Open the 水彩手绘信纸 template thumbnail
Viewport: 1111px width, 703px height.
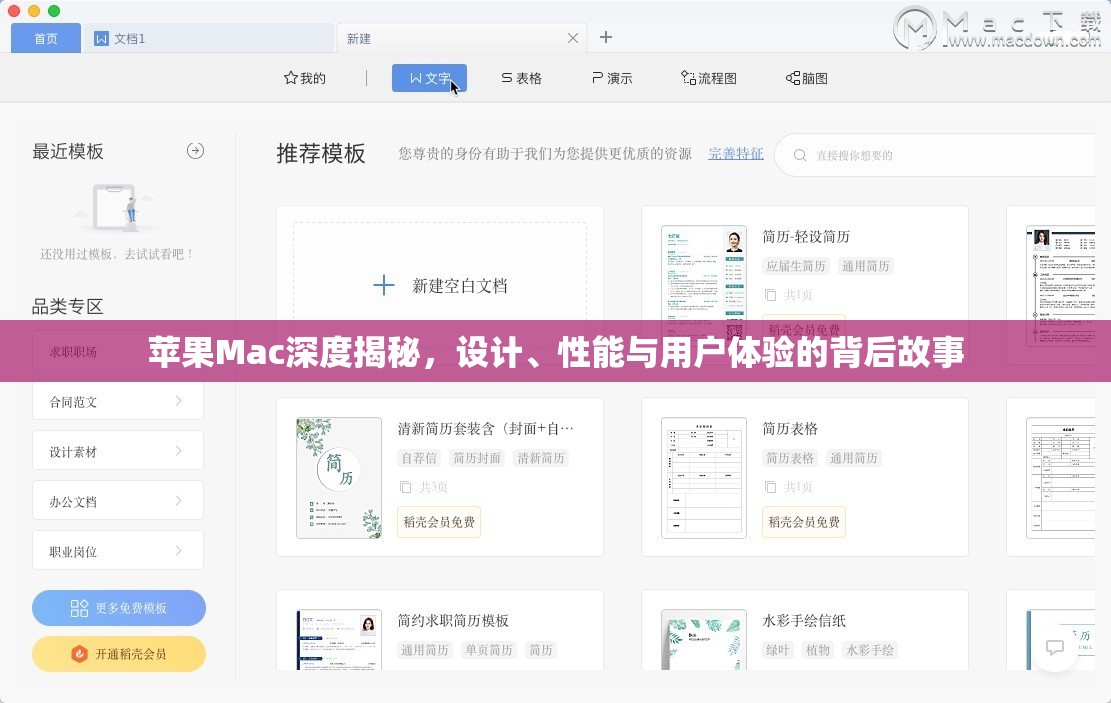tap(704, 639)
